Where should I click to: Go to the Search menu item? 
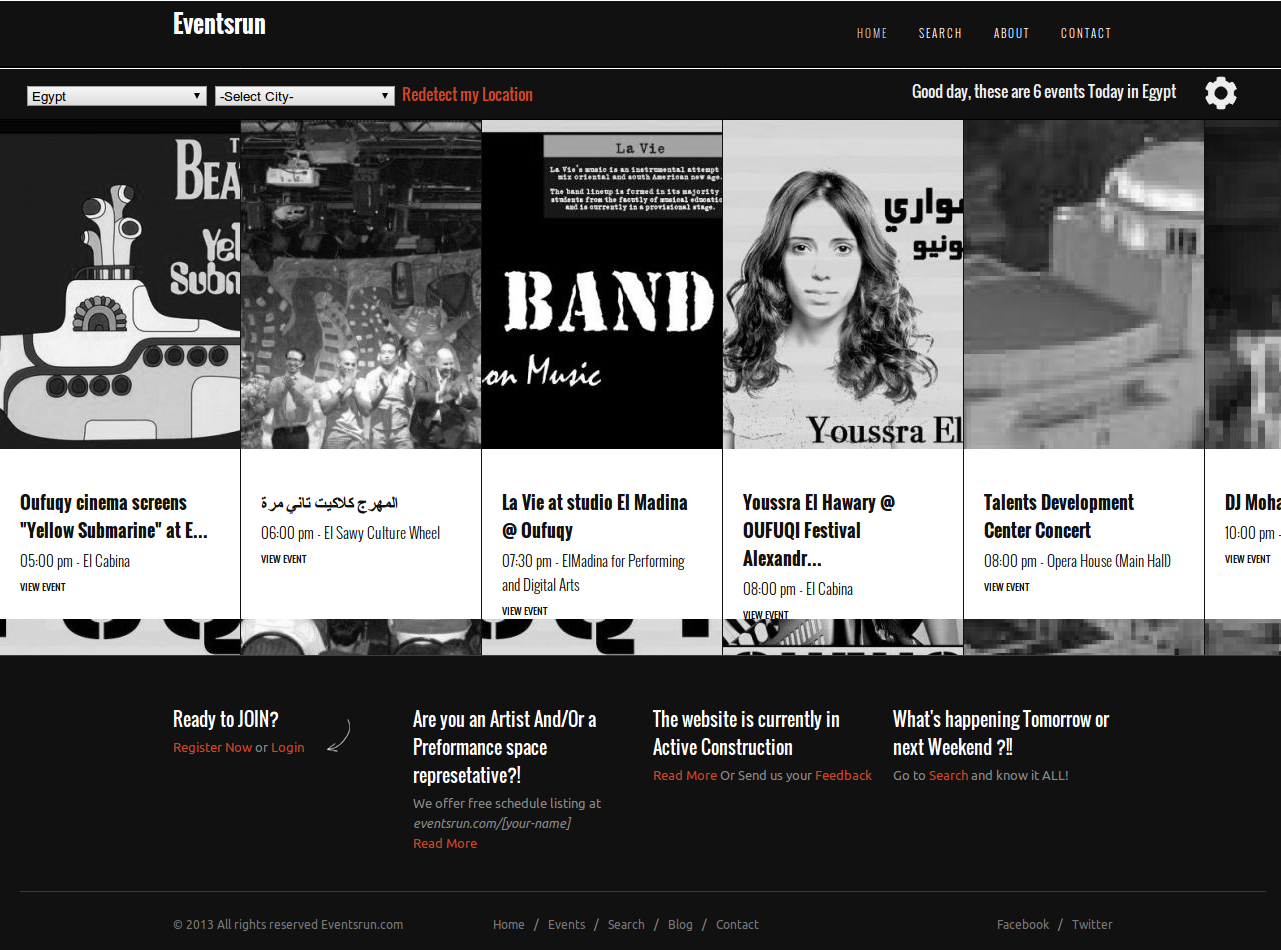(940, 33)
